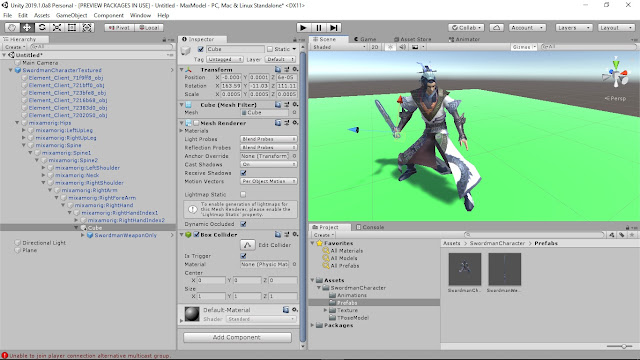This screenshot has height=360, width=640.
Task: Click the Default-Material preview sphere
Action: click(192, 314)
